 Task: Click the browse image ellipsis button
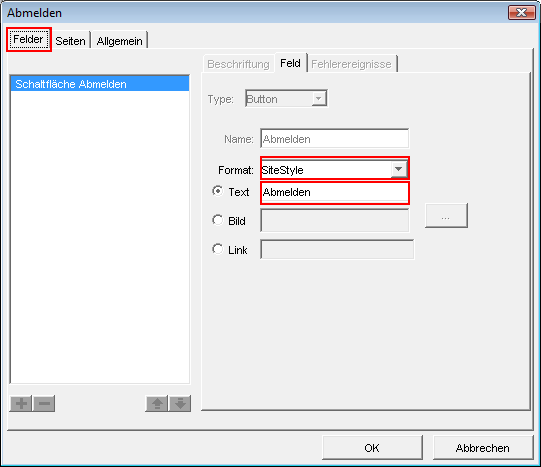[x=446, y=216]
